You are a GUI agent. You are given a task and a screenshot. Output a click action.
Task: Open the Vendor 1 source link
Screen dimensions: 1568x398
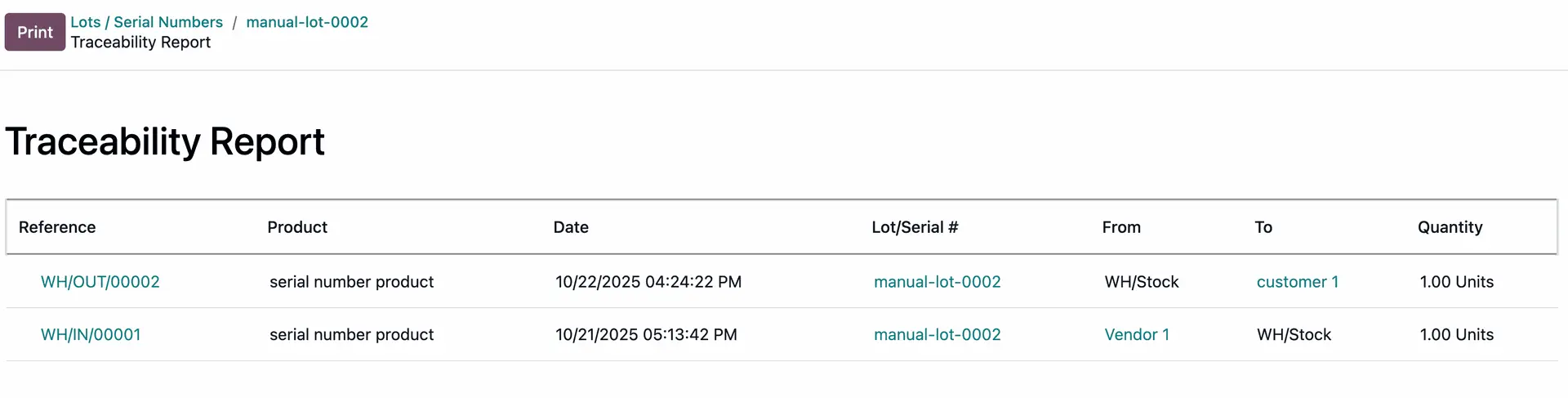[x=1136, y=334]
